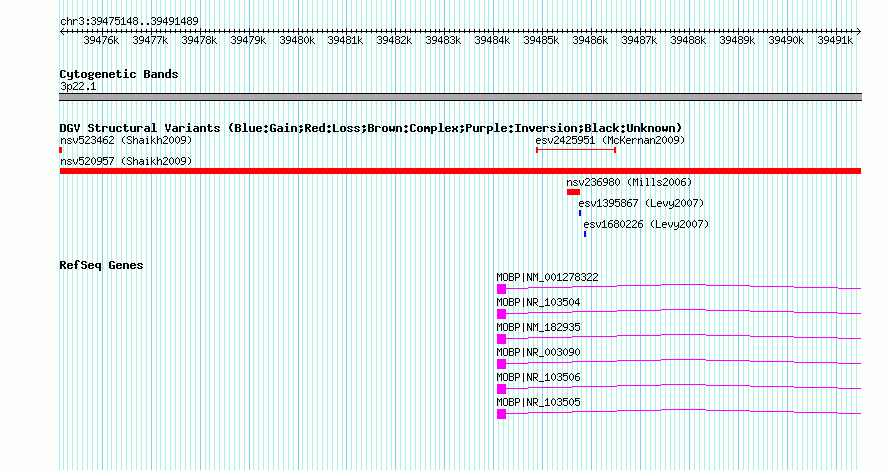Click the gray 3p22.1 cytoband bar
The width and height of the screenshot is (890, 470).
click(460, 97)
